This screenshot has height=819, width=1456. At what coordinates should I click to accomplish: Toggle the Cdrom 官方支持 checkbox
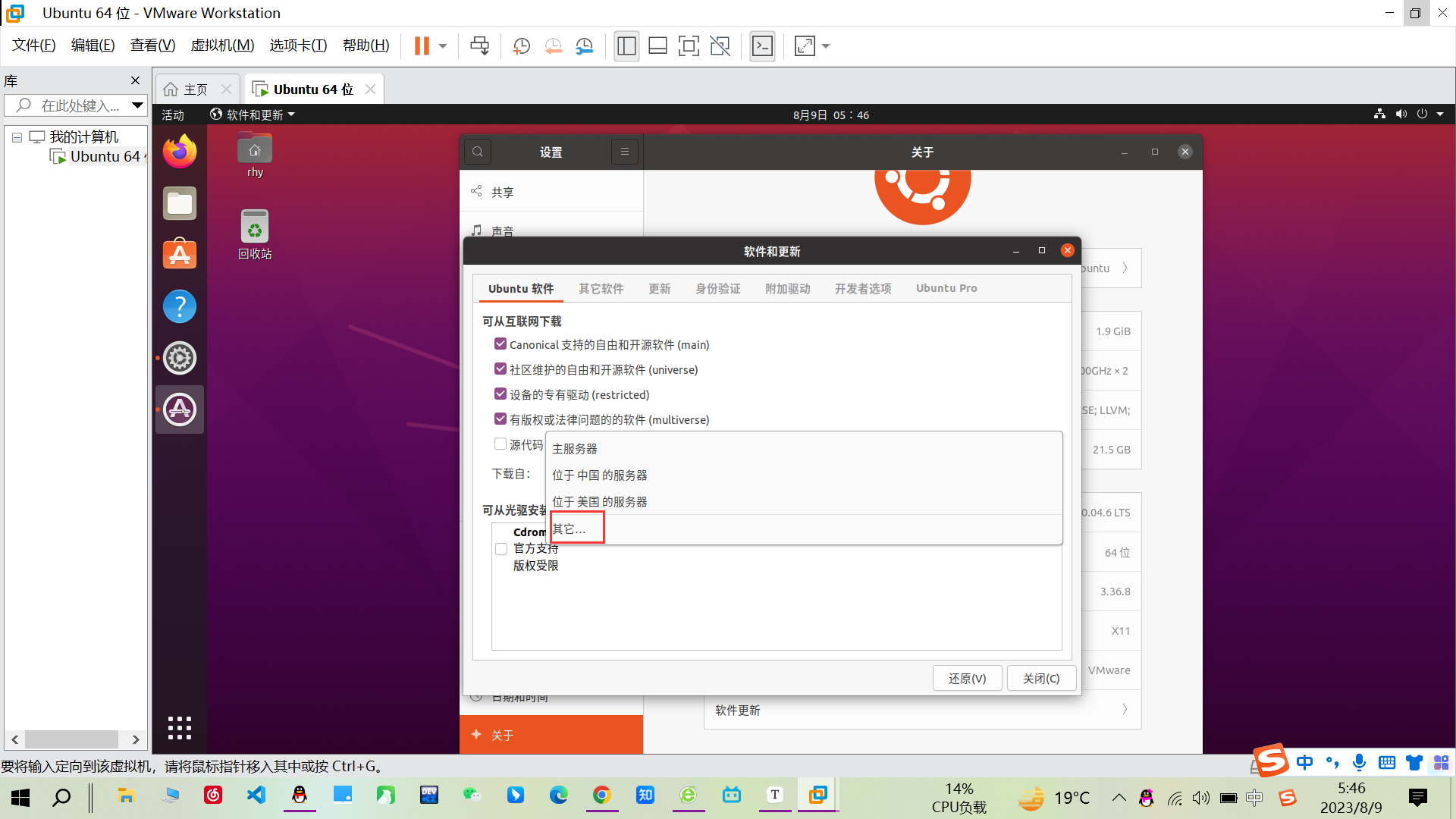[x=501, y=549]
